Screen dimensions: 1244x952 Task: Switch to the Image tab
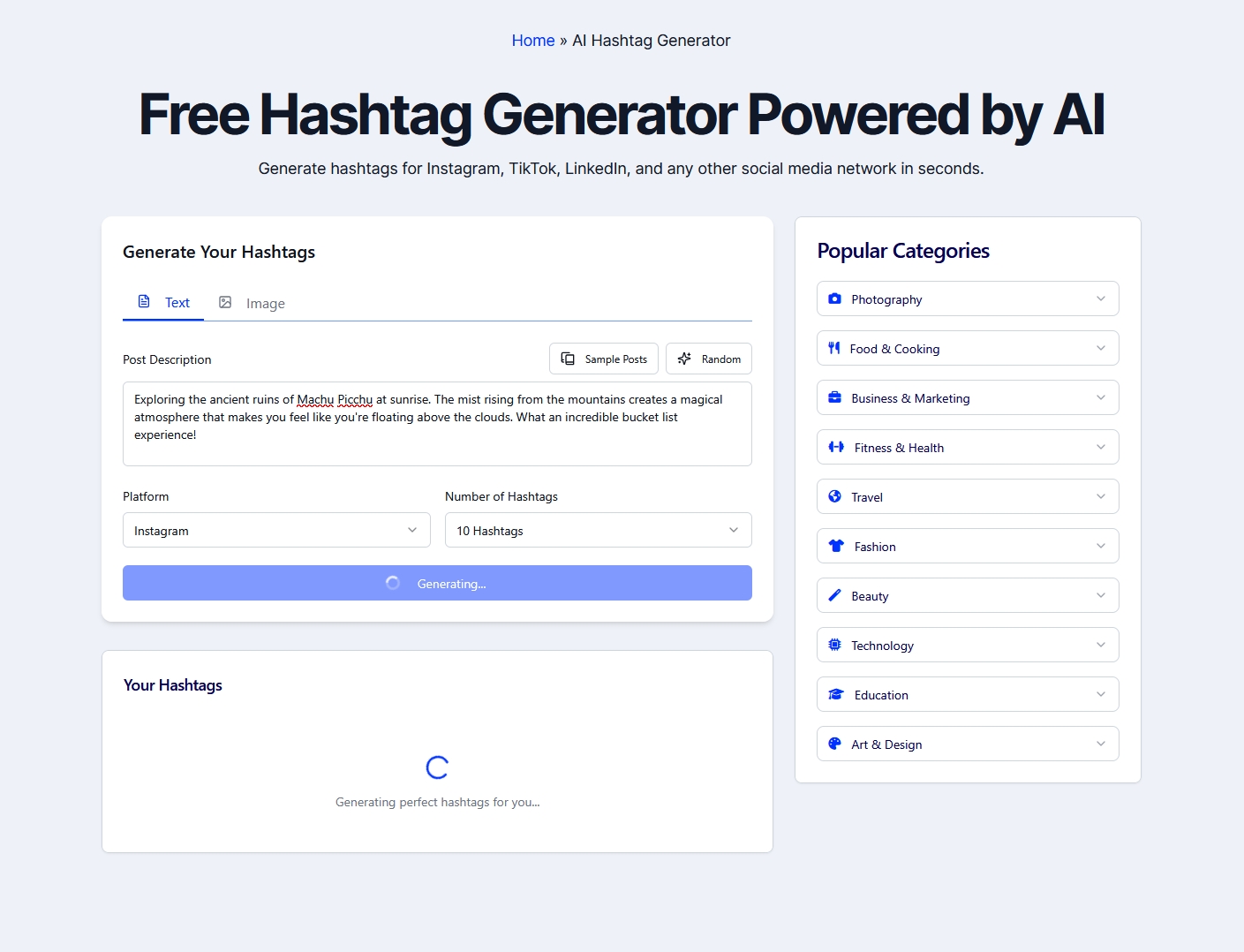click(252, 303)
